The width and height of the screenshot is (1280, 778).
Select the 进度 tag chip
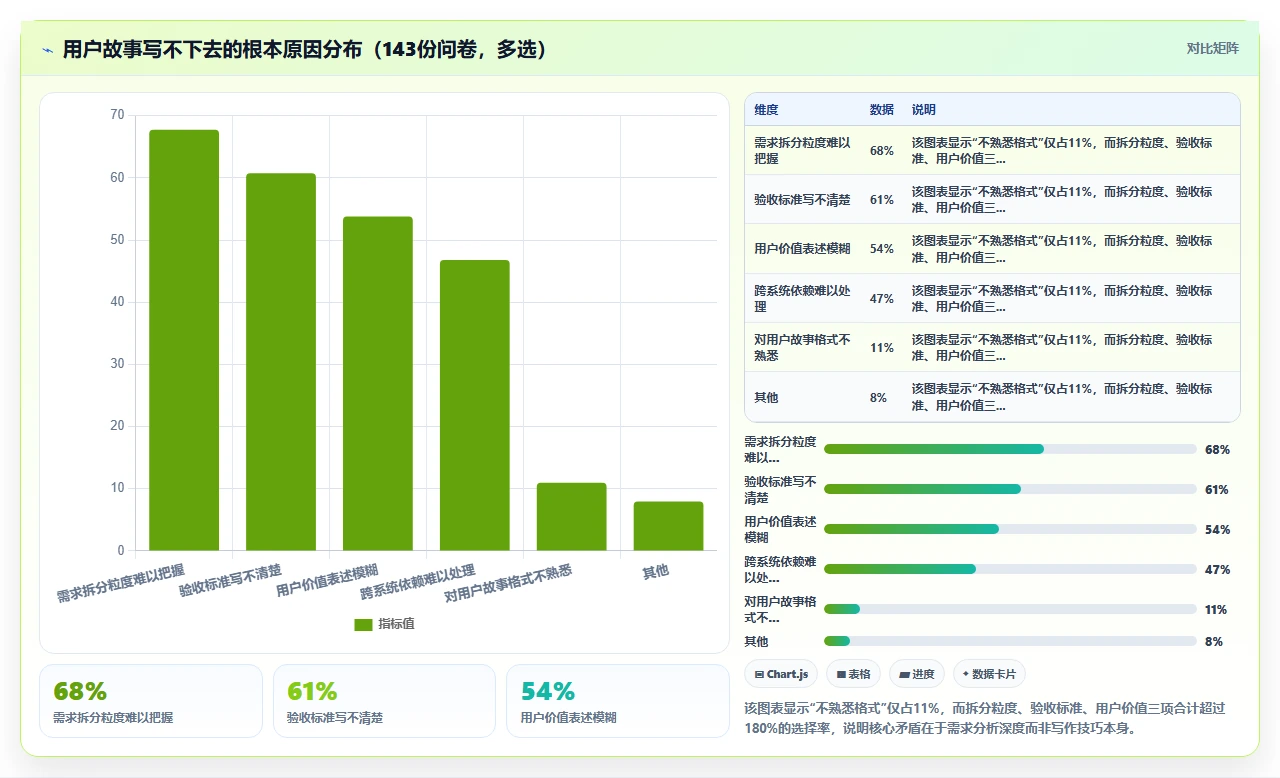tap(916, 674)
